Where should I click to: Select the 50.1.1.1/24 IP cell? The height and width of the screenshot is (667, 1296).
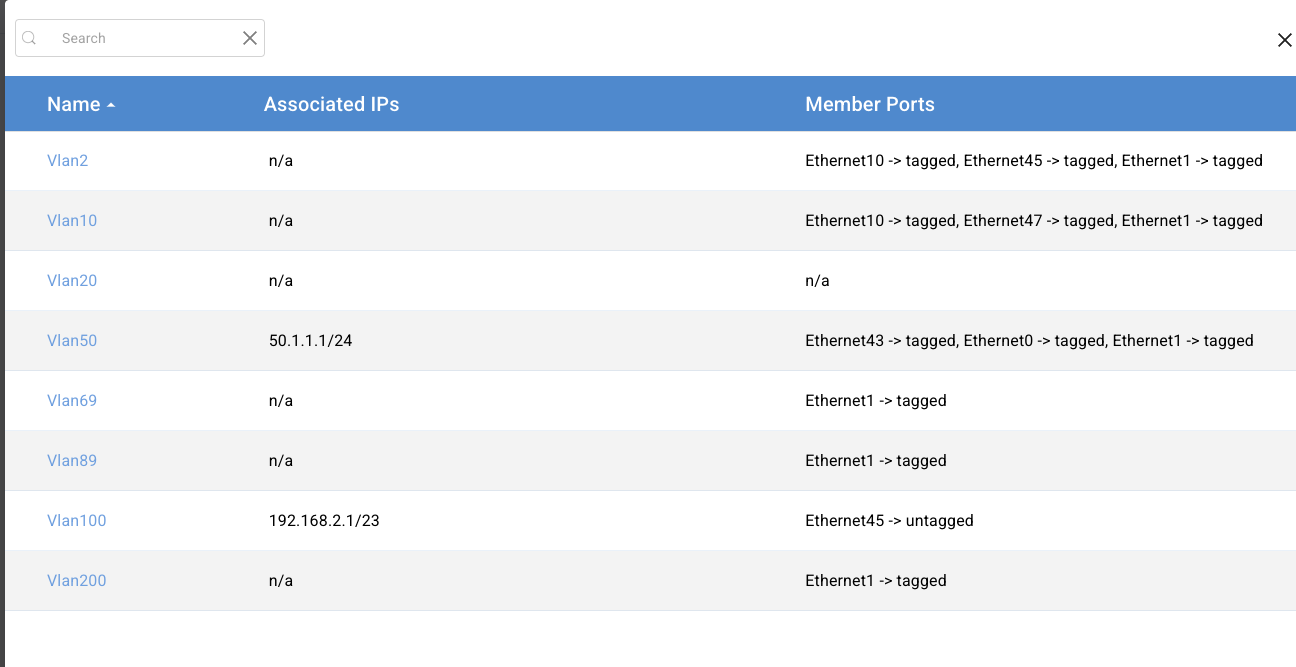coord(310,340)
